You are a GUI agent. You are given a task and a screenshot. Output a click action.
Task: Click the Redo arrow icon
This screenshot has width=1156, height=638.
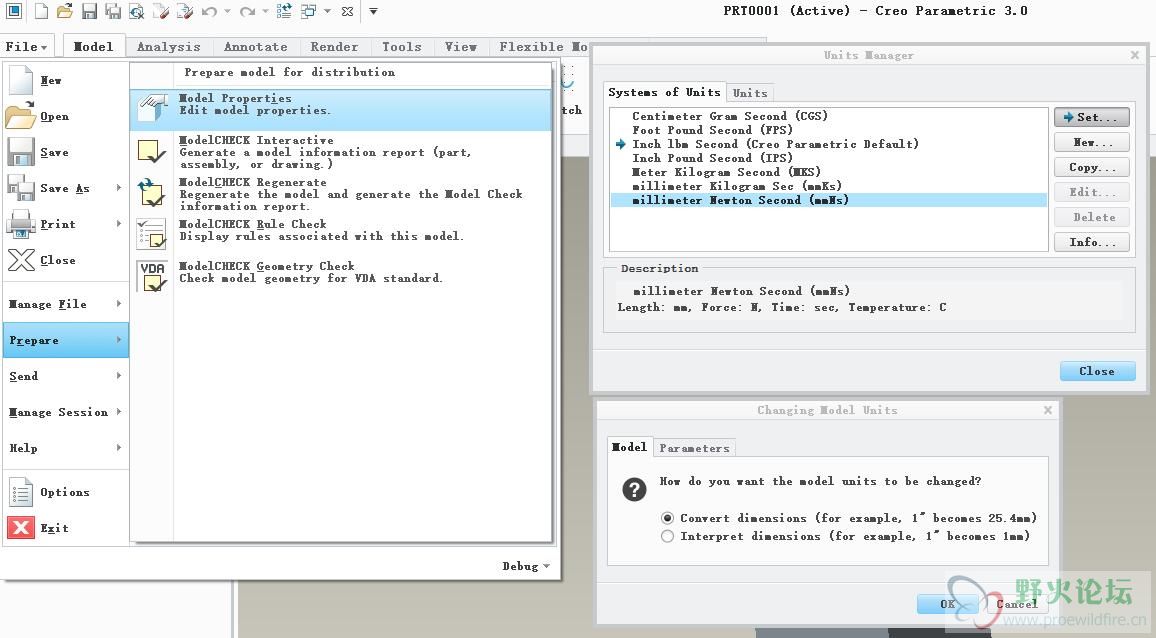point(247,11)
